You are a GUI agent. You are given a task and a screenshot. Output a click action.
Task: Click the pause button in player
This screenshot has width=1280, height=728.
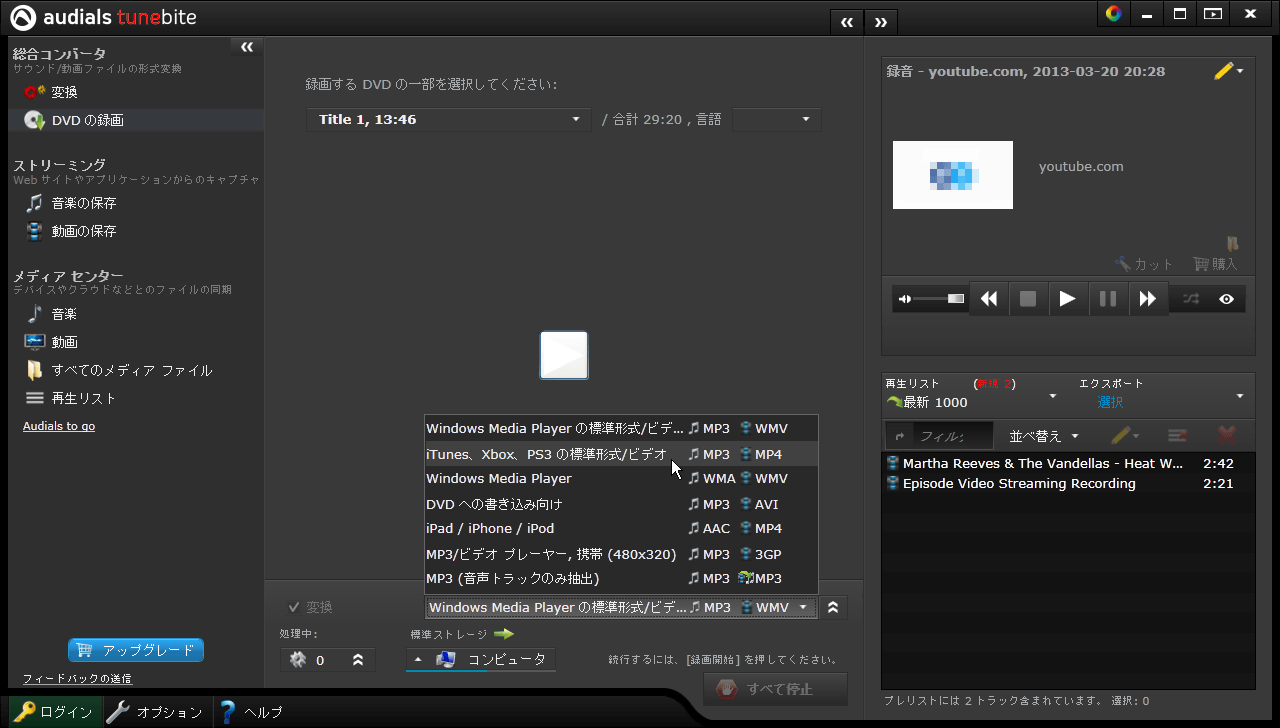(x=1108, y=299)
